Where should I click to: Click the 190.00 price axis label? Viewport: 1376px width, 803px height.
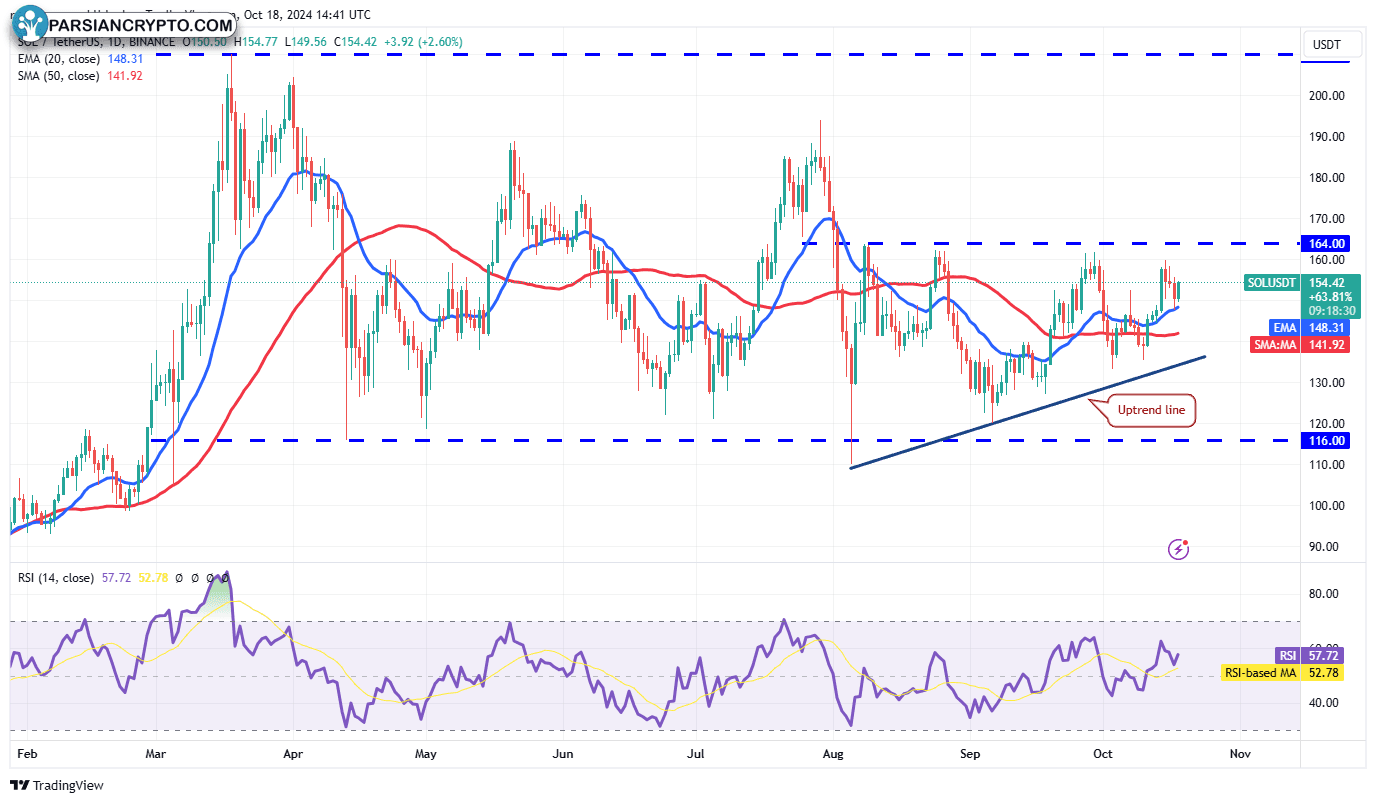point(1325,137)
